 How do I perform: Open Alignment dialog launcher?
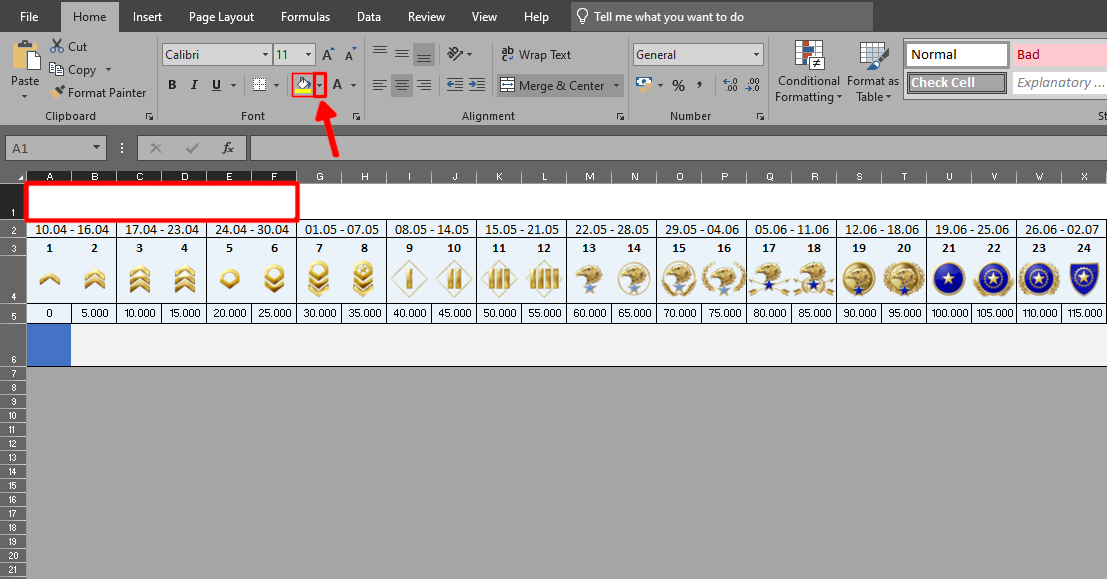tap(620, 117)
